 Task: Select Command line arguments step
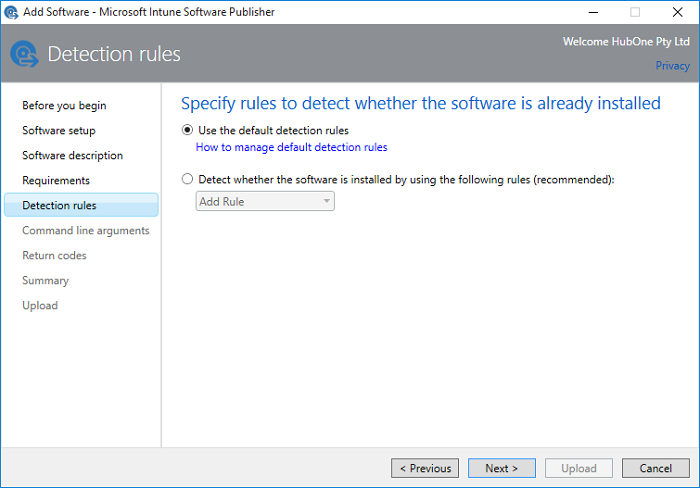[x=86, y=230]
